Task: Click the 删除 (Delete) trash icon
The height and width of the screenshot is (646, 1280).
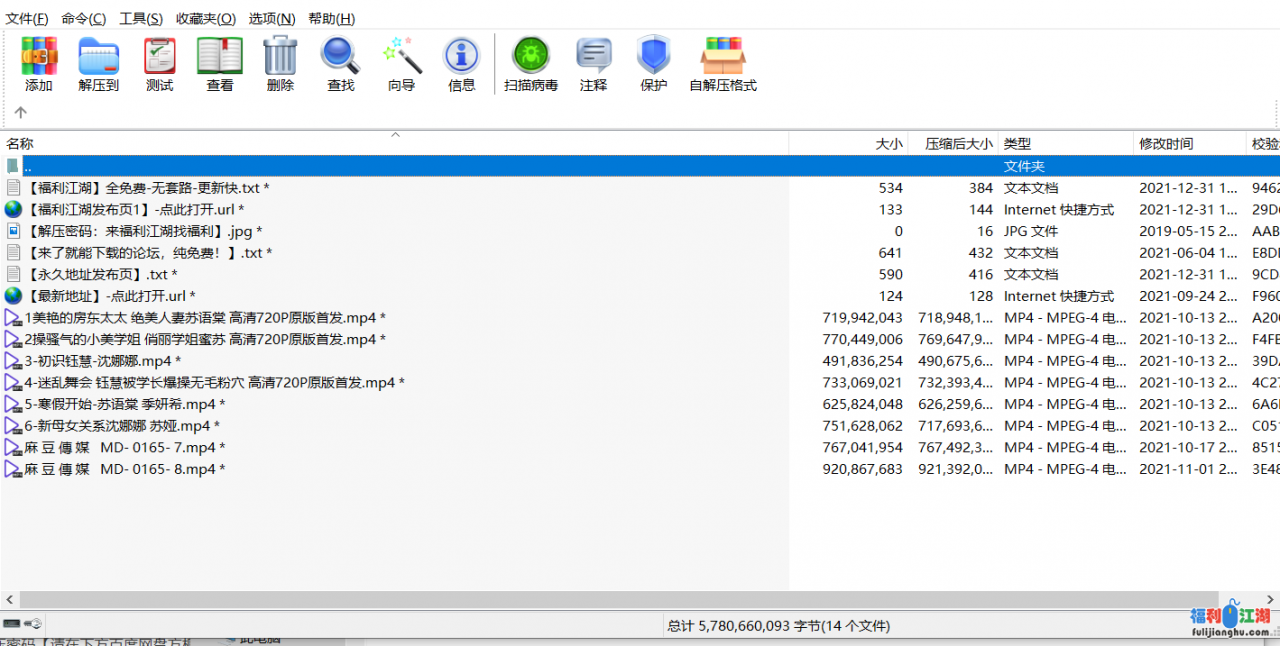Action: (280, 63)
